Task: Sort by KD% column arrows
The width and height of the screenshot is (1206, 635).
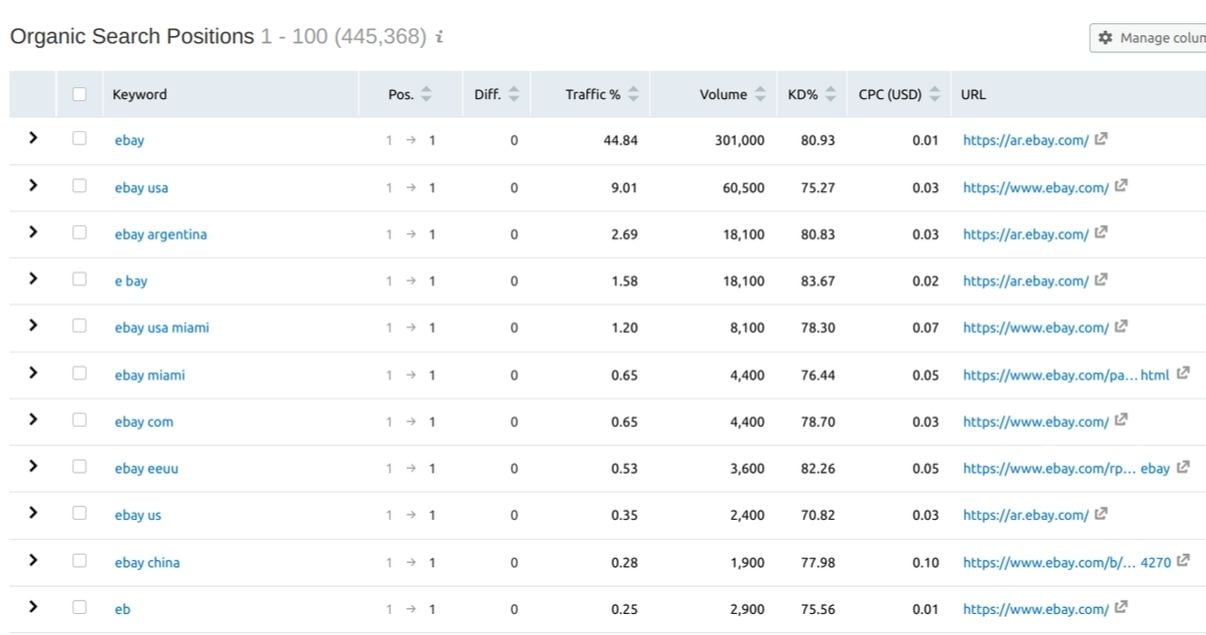Action: 830,94
